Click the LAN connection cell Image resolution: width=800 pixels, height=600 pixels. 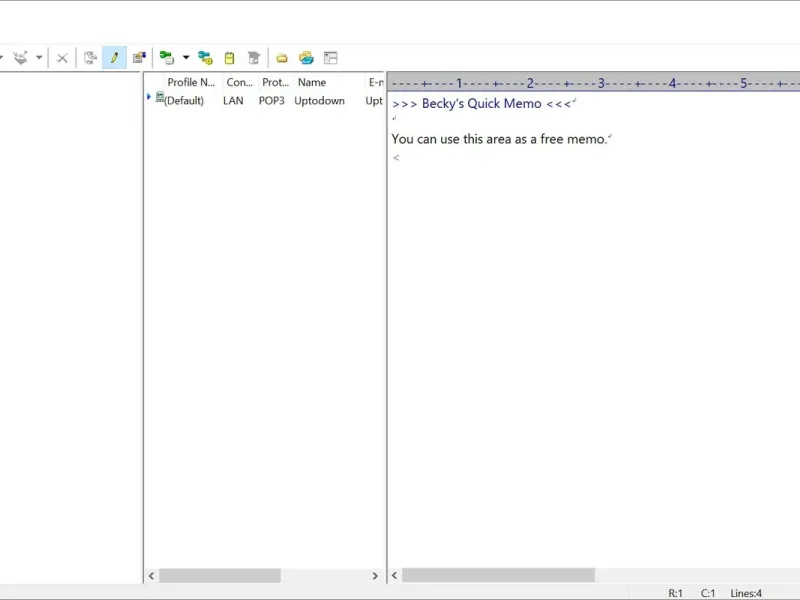(x=233, y=101)
